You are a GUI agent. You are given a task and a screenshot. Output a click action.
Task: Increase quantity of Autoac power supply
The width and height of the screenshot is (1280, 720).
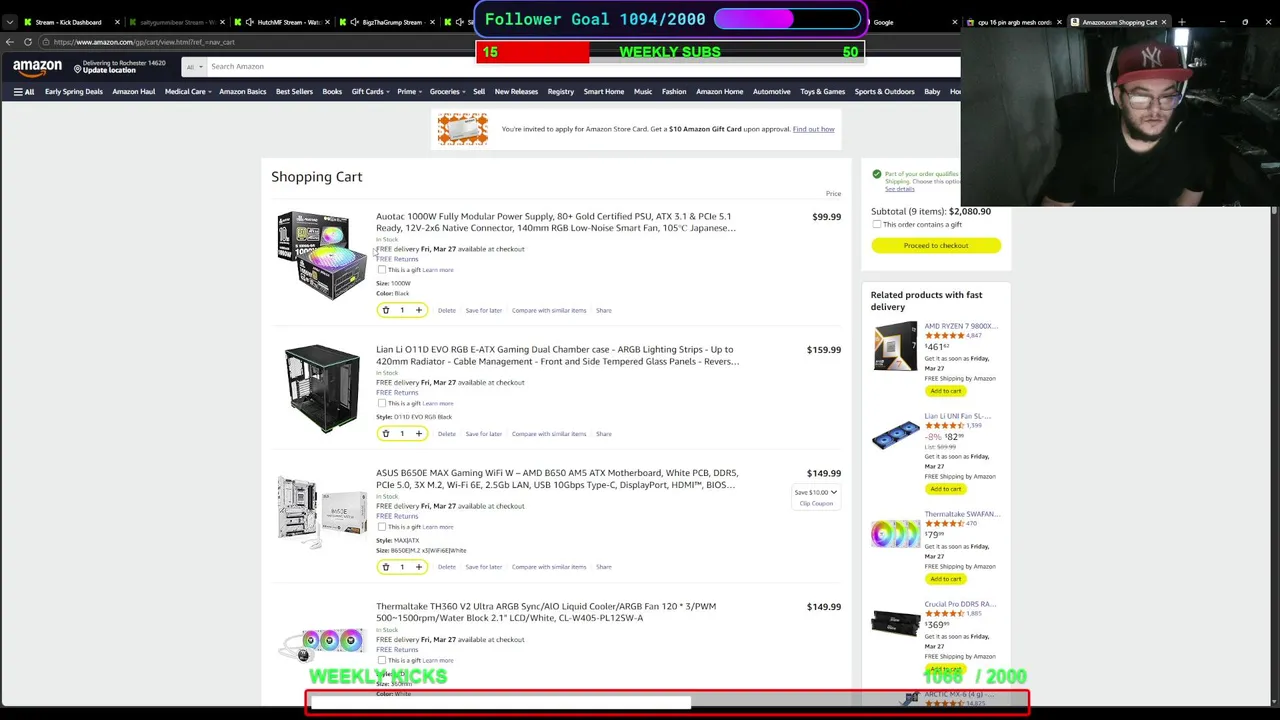pyautogui.click(x=419, y=310)
